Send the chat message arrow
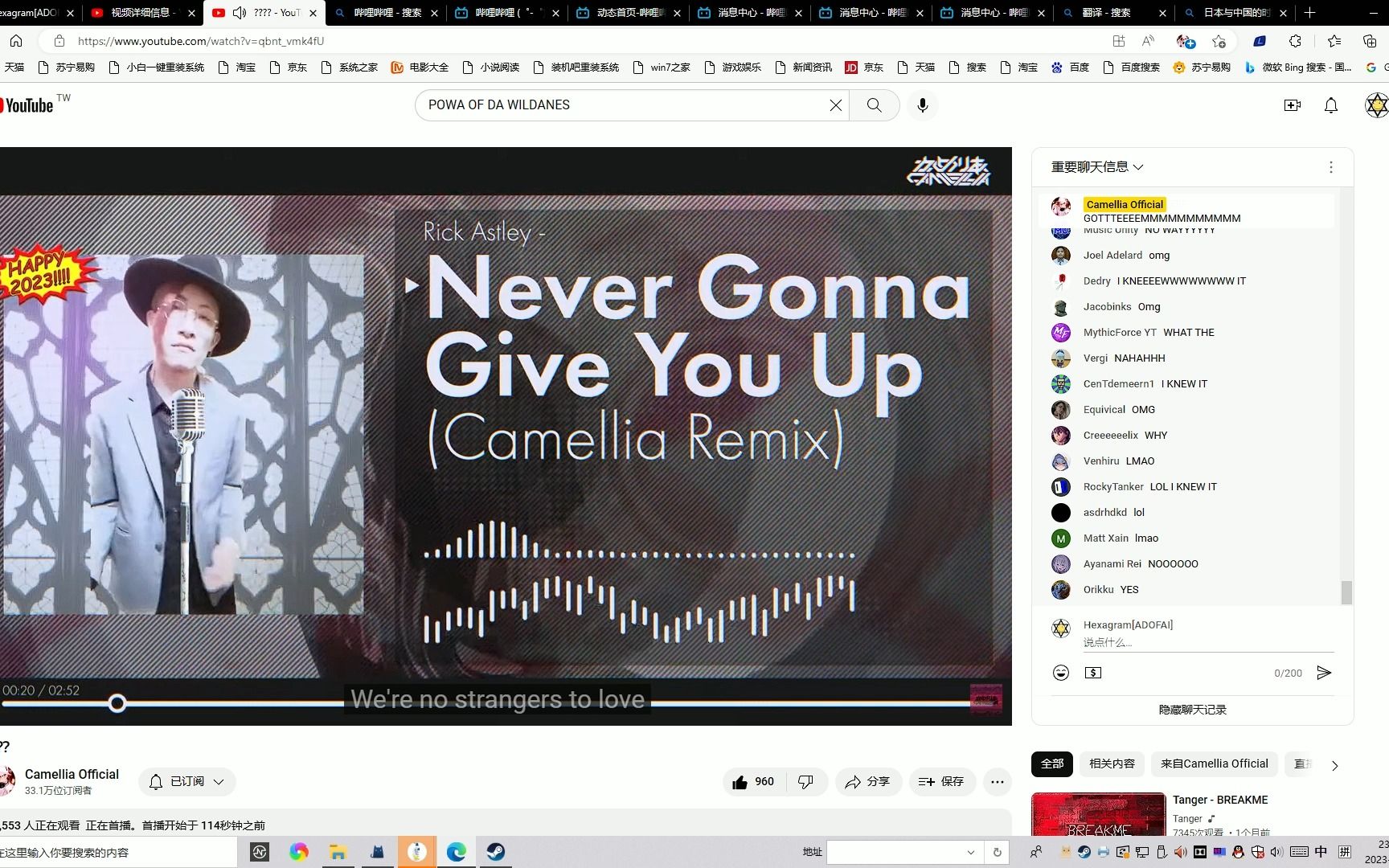 pyautogui.click(x=1324, y=673)
